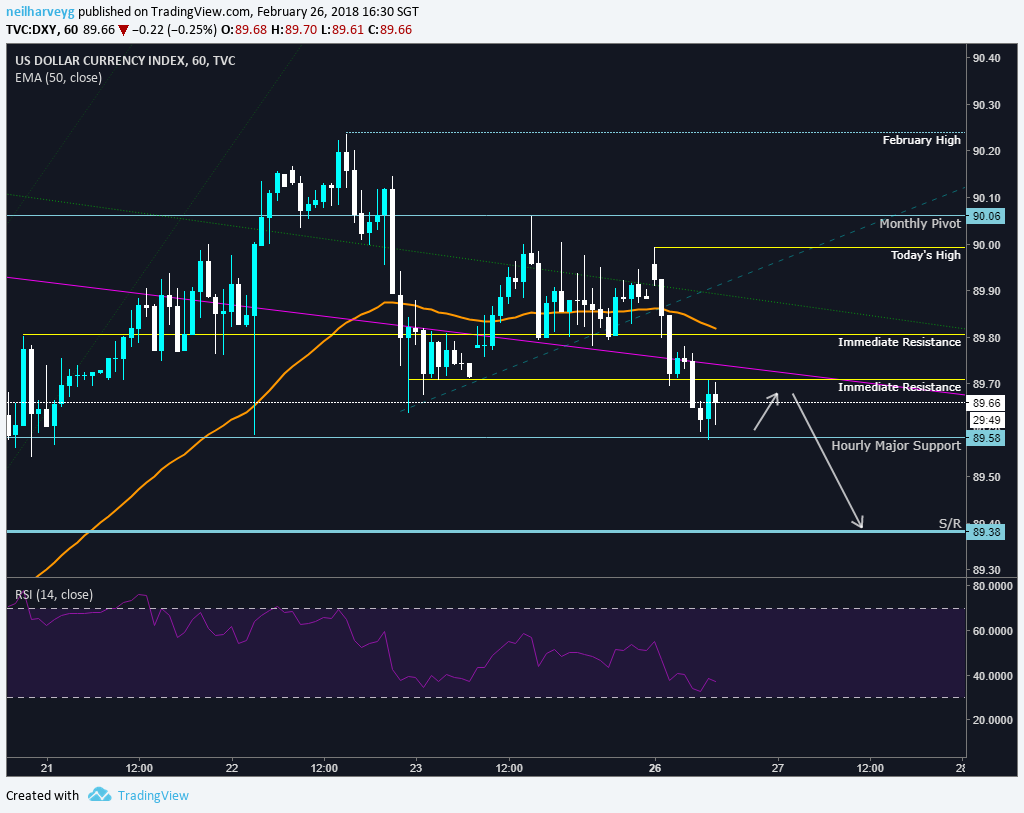Select the RSI (14, close) indicator label
1024x813 pixels.
[x=54, y=594]
